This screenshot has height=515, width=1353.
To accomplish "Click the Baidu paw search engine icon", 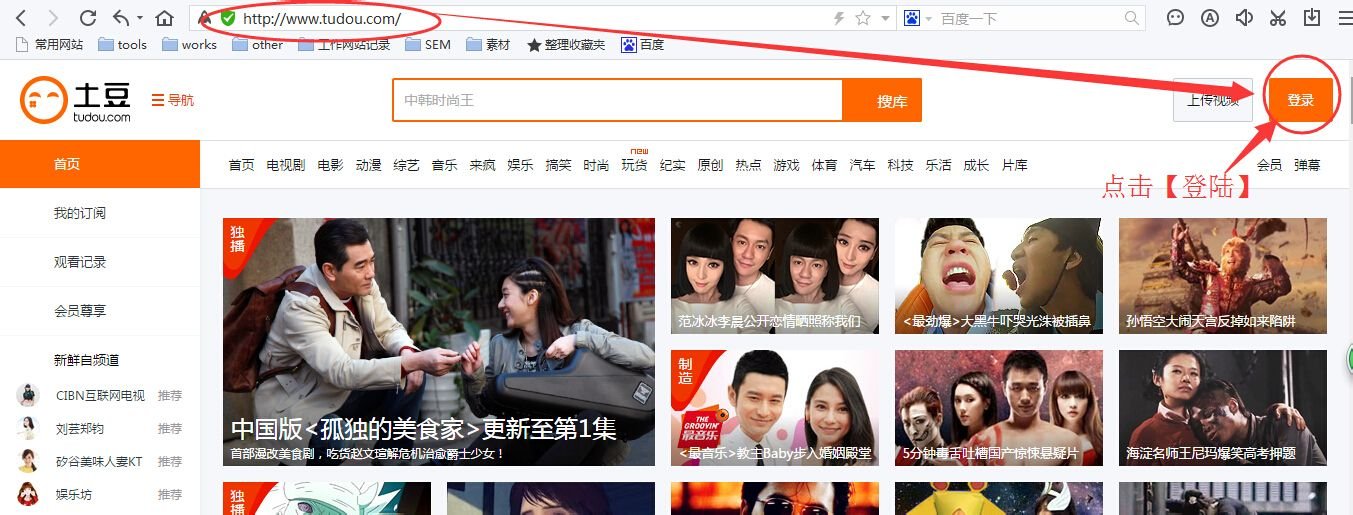I will 912,18.
